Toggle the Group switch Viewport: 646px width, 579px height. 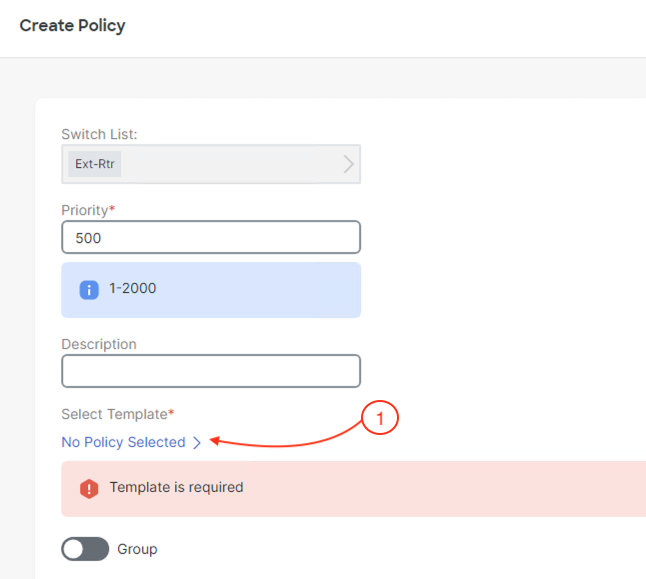click(85, 549)
